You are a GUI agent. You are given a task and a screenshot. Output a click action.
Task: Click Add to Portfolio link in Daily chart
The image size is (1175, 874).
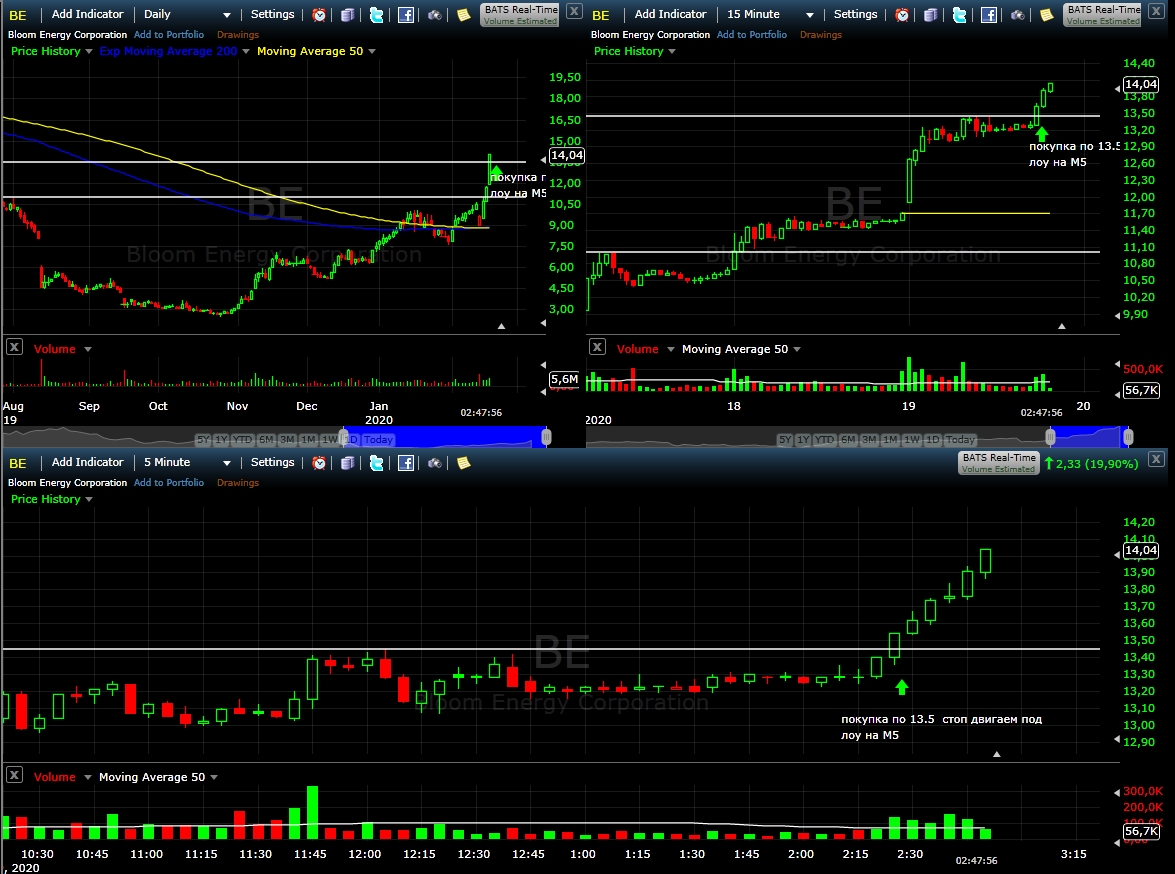click(x=169, y=34)
